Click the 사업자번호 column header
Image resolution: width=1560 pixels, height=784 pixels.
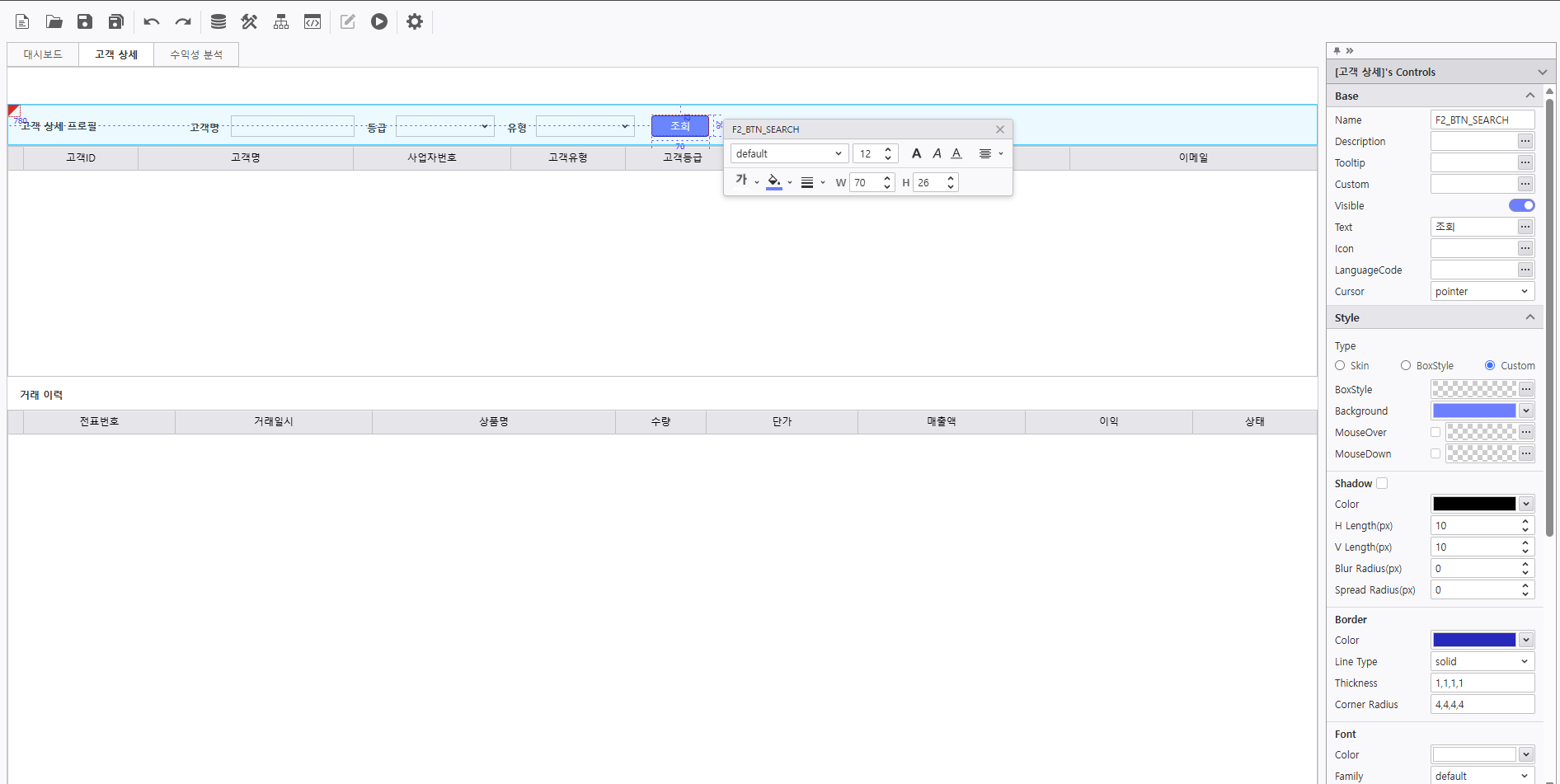click(x=432, y=157)
